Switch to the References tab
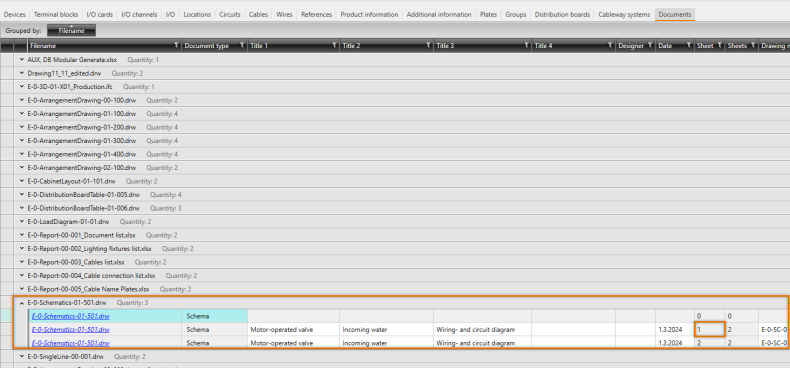 pos(316,15)
